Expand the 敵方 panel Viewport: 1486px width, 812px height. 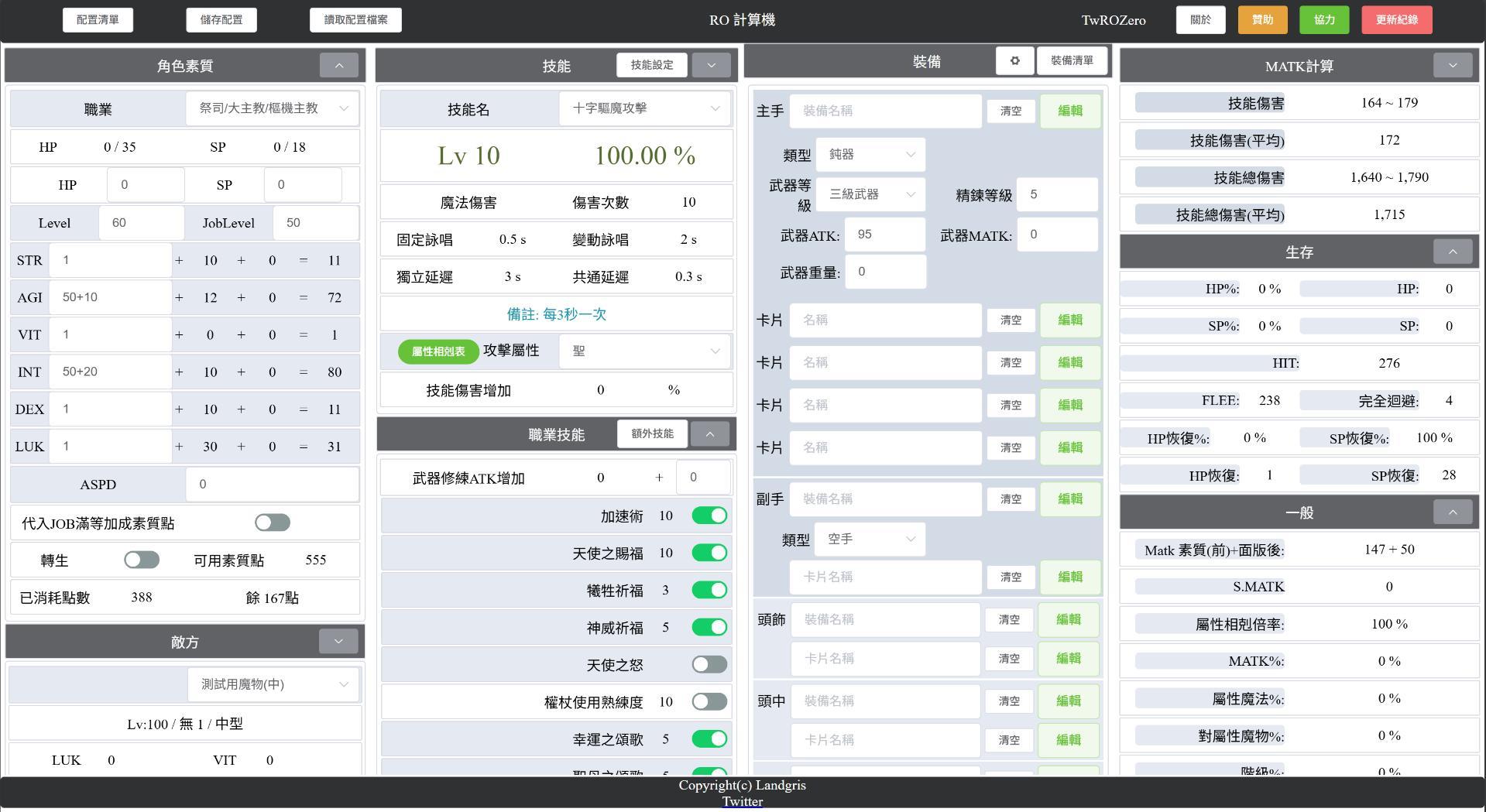point(338,641)
